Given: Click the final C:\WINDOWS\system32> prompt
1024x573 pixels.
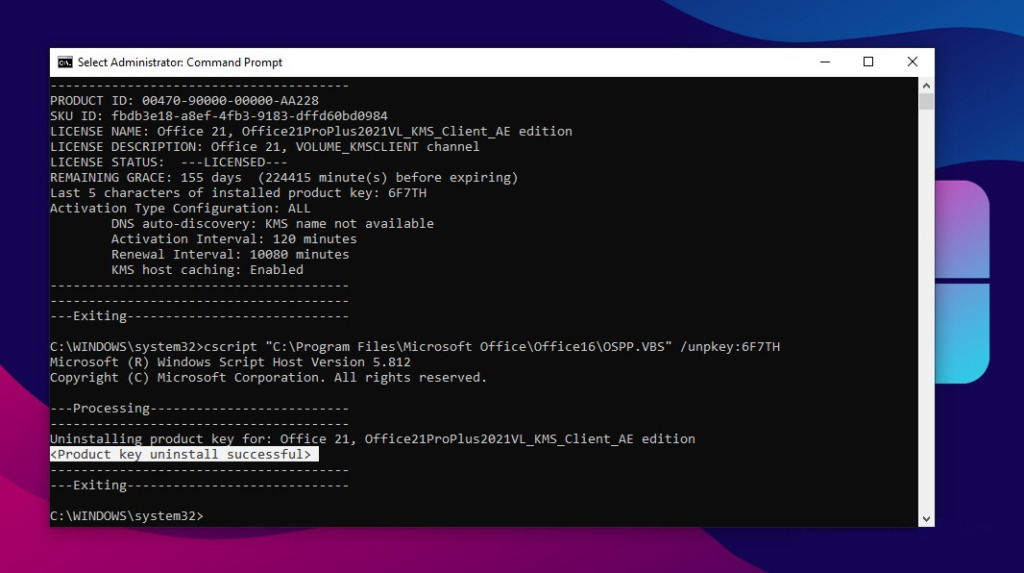Looking at the screenshot, I should (126, 516).
